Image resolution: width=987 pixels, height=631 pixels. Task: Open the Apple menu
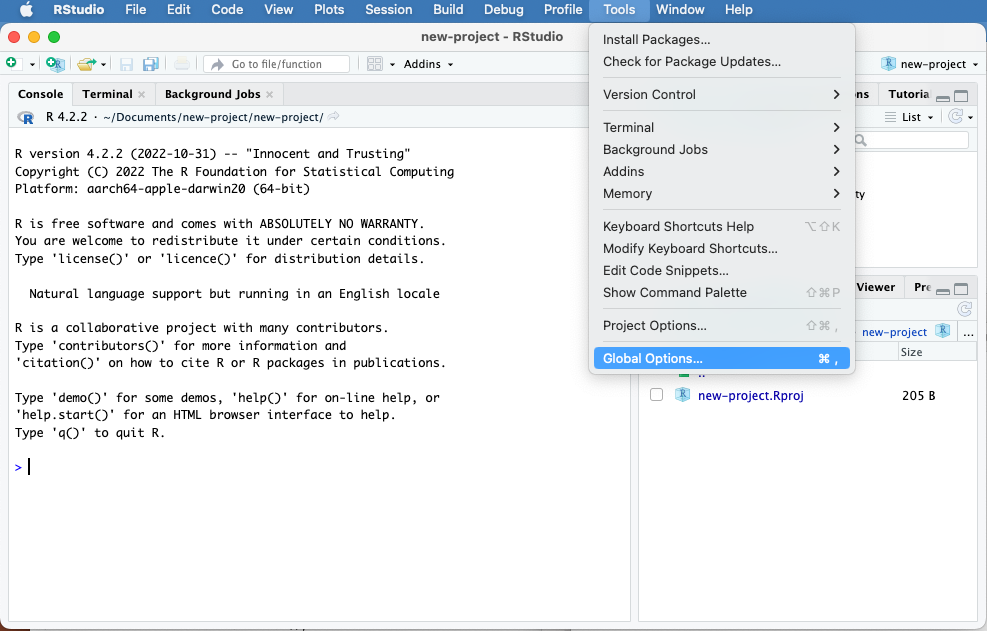click(x=26, y=9)
